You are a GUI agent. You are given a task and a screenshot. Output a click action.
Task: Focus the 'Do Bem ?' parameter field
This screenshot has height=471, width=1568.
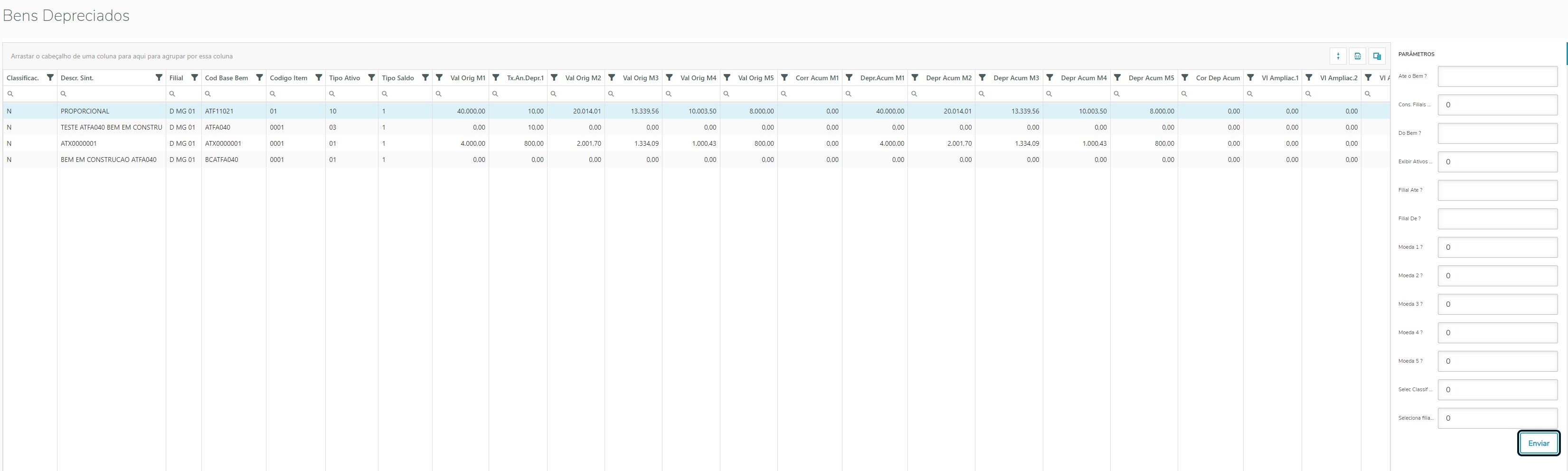[1497, 133]
